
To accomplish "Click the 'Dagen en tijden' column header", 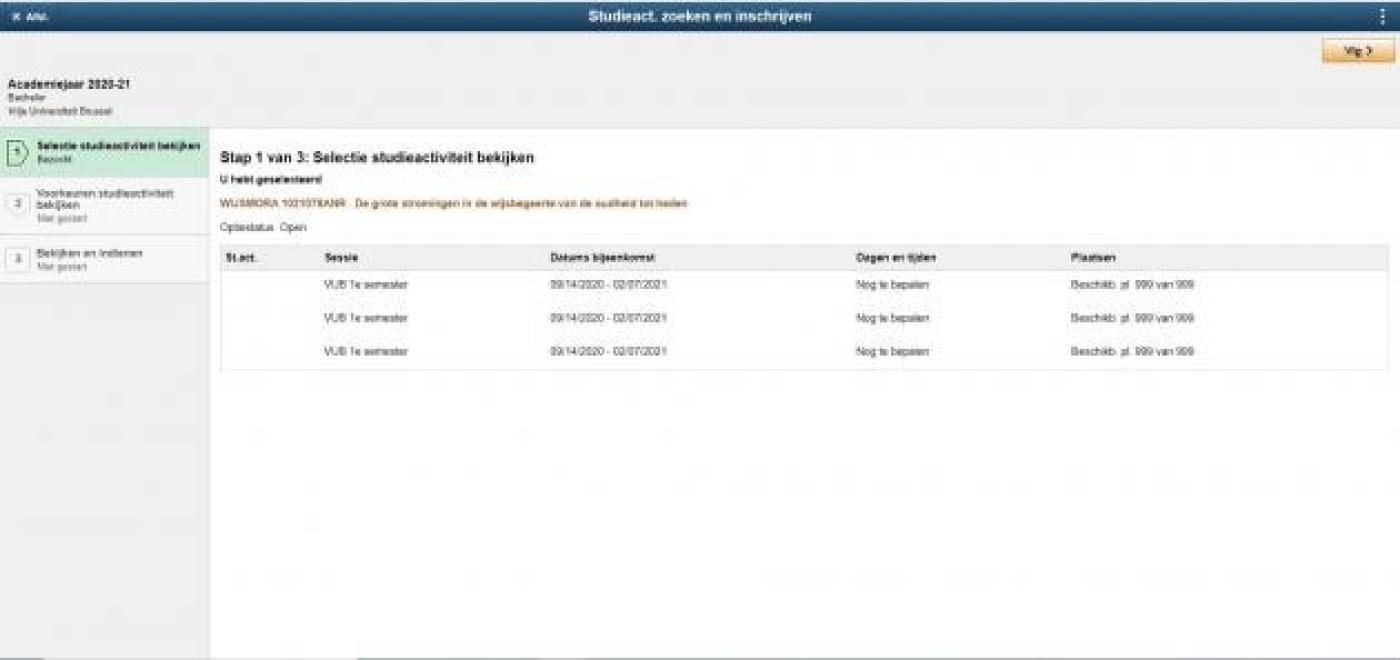I will coord(895,258).
